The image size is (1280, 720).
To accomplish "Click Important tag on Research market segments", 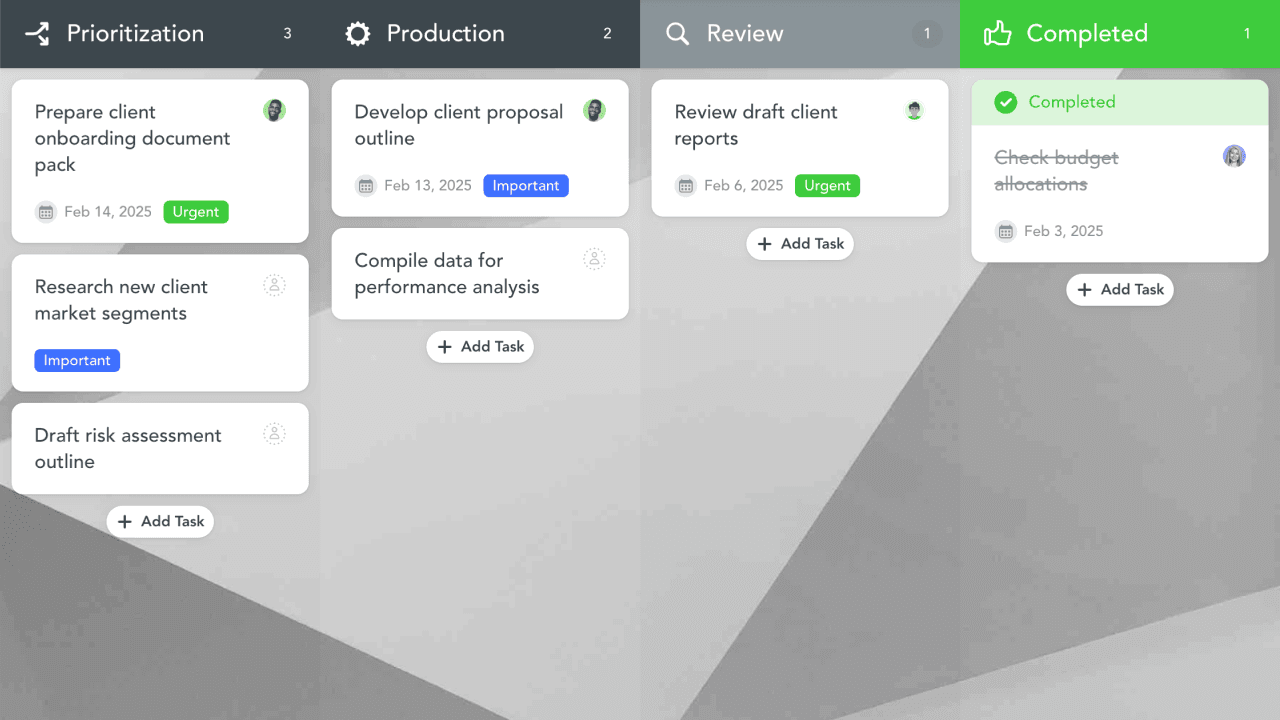I will pos(77,361).
